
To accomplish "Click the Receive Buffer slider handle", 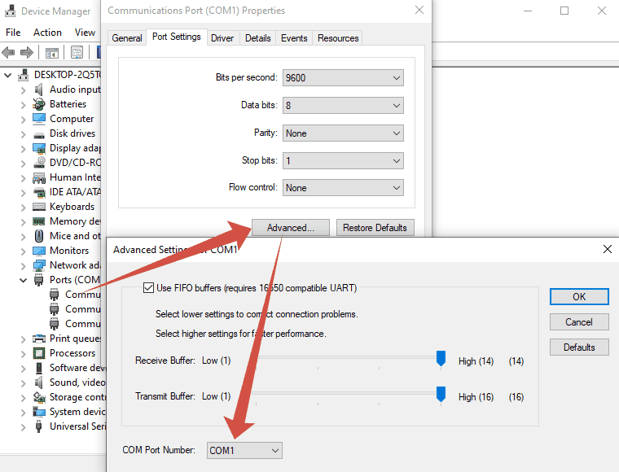I will [441, 359].
